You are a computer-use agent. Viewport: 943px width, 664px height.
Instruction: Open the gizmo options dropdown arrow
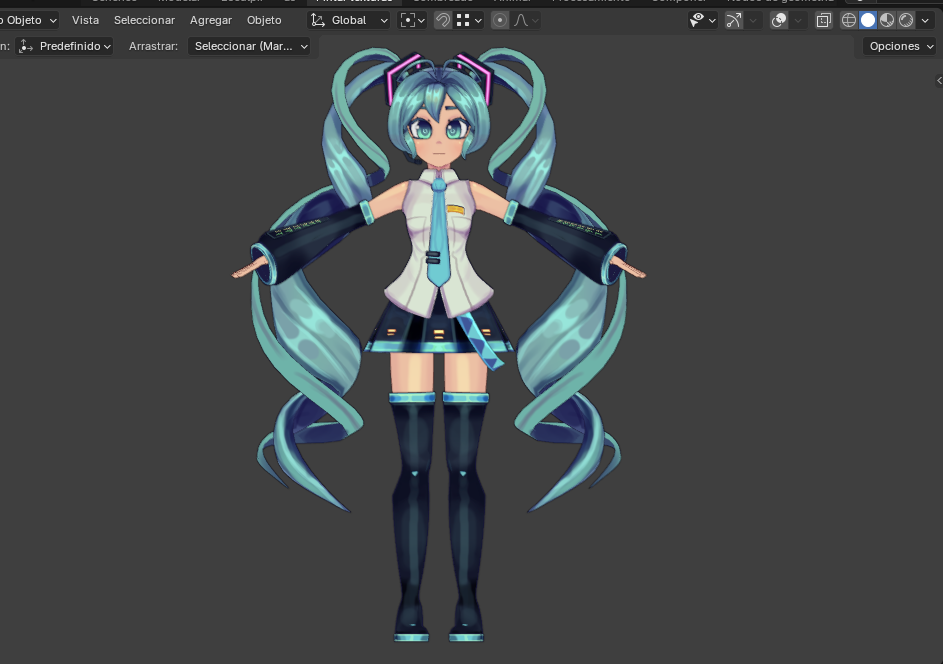[752, 20]
